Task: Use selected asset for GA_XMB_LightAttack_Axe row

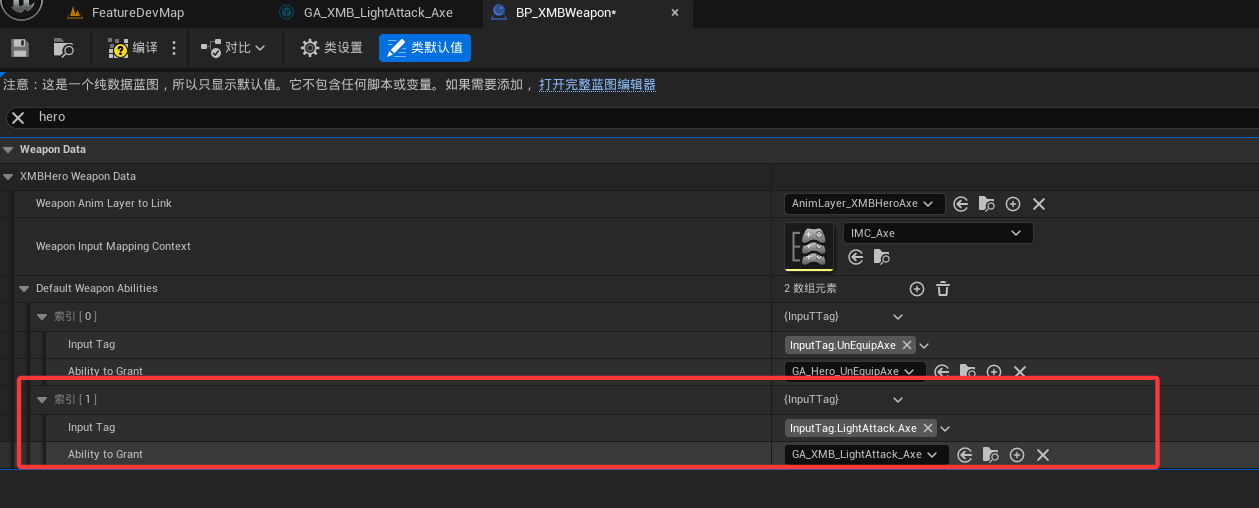Action: coord(965,455)
